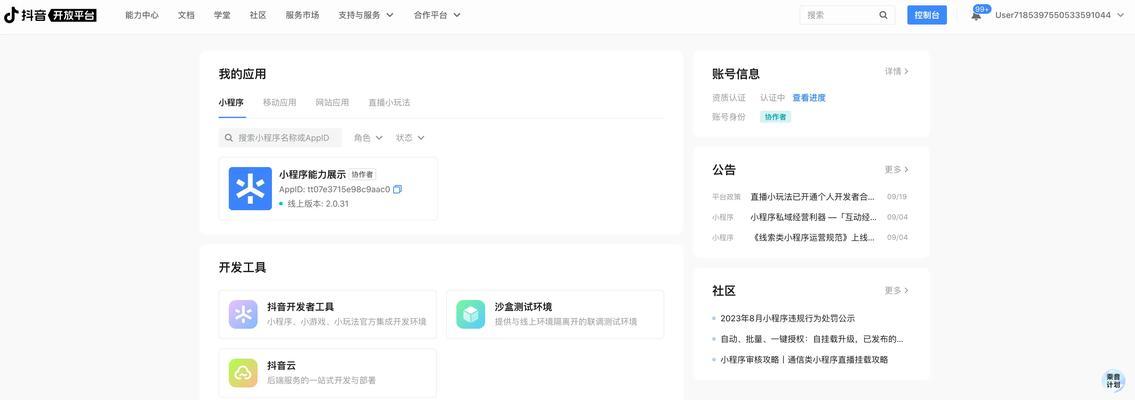1135x400 pixels.
Task: Switch to the 直播小玩法 tab
Action: tap(389, 103)
